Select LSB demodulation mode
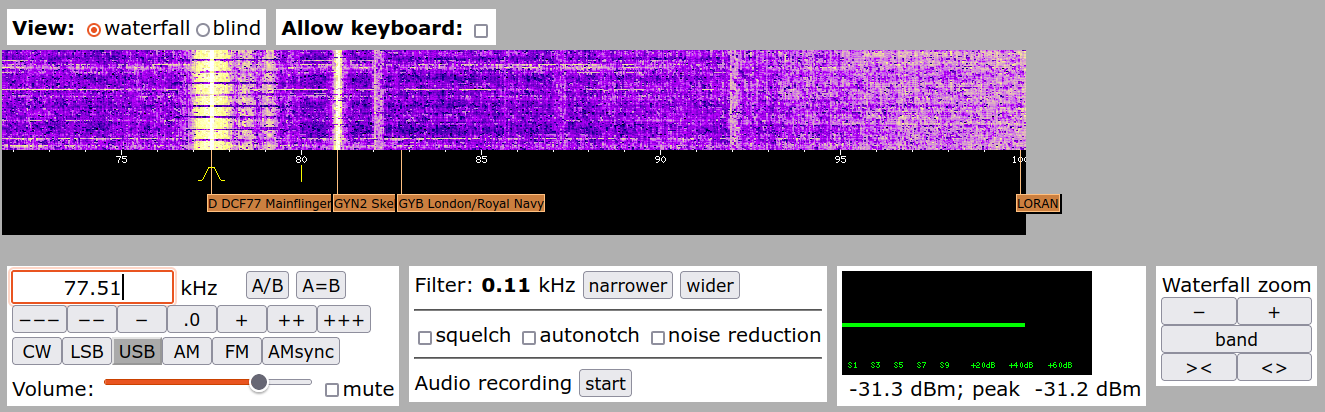 pos(86,352)
